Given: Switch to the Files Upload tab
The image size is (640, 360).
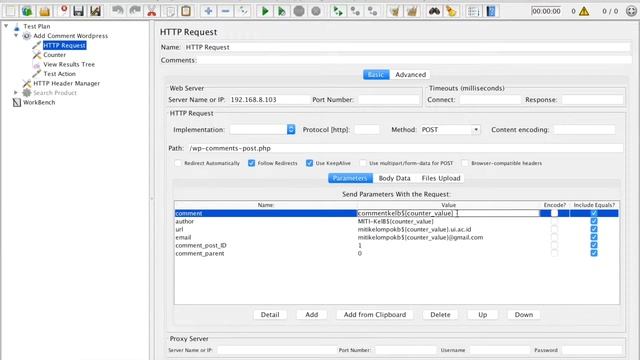Looking at the screenshot, I should 441,178.
